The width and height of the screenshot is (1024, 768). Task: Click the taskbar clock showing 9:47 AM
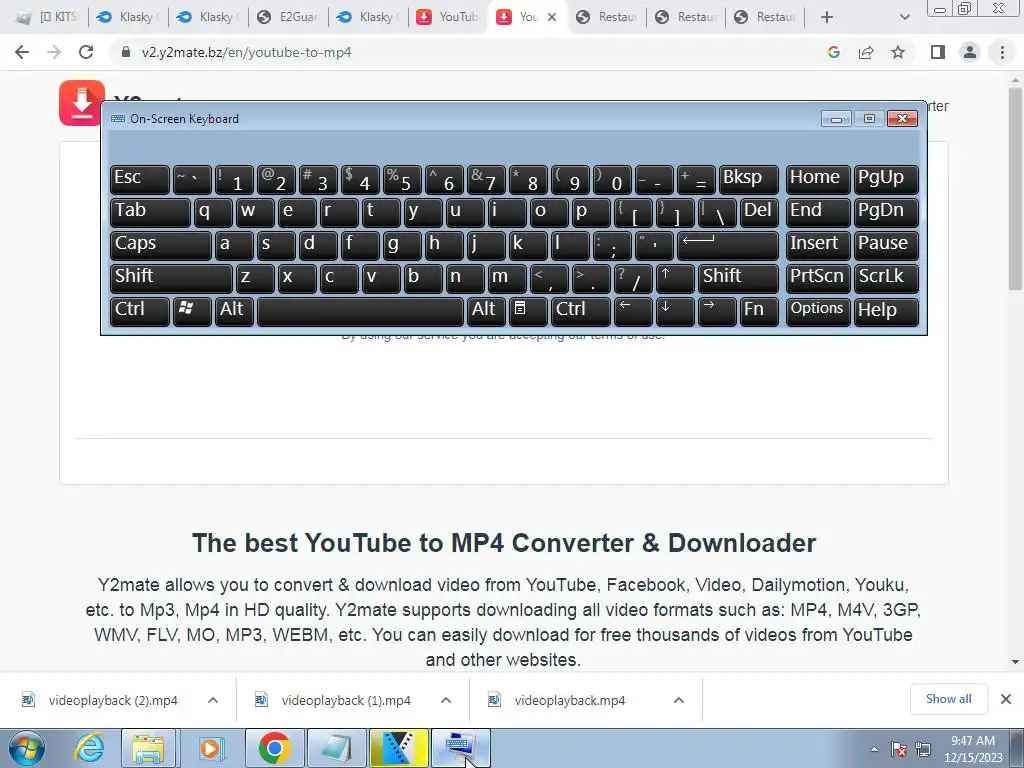point(973,749)
